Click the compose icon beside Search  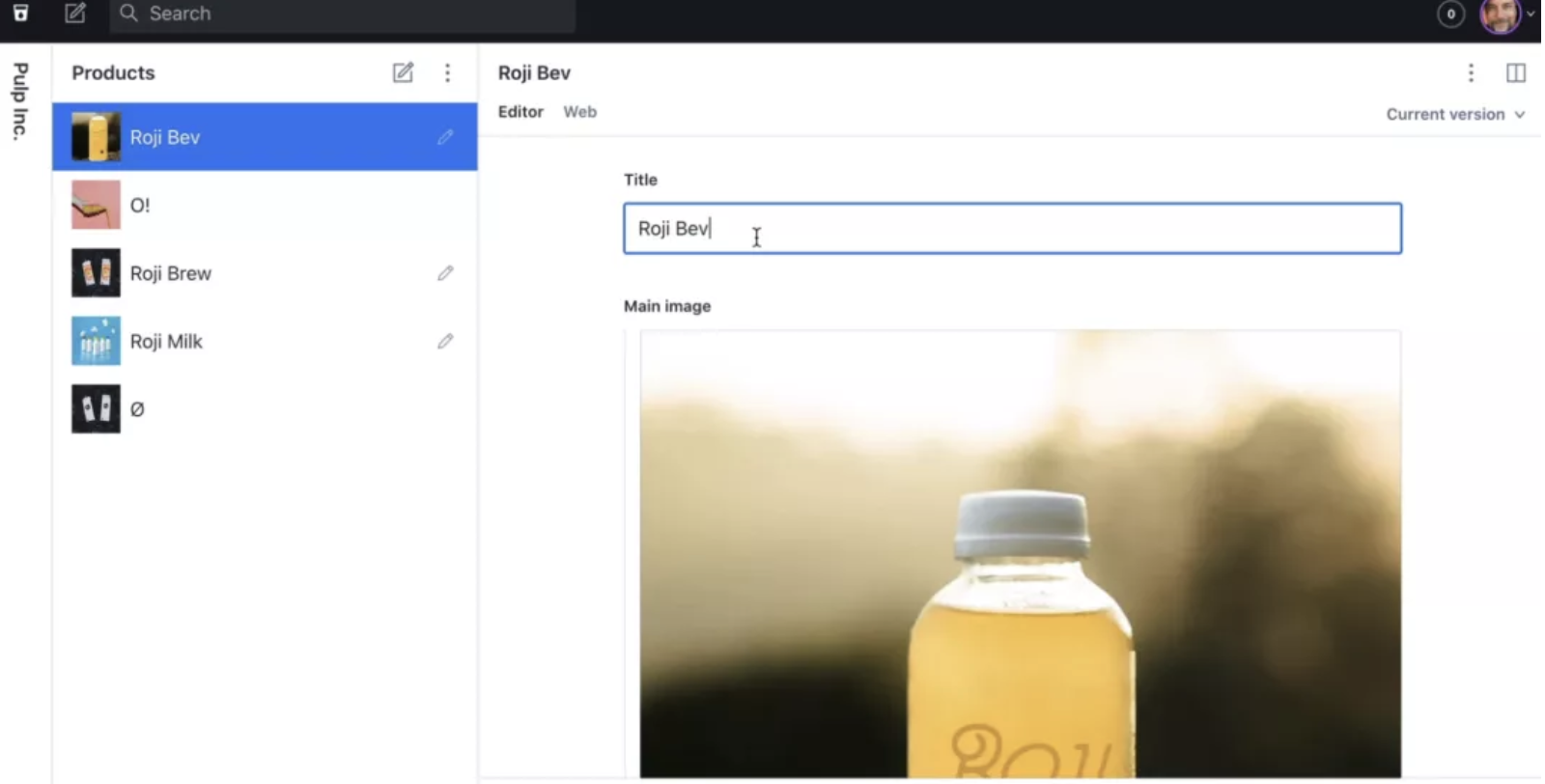click(75, 13)
